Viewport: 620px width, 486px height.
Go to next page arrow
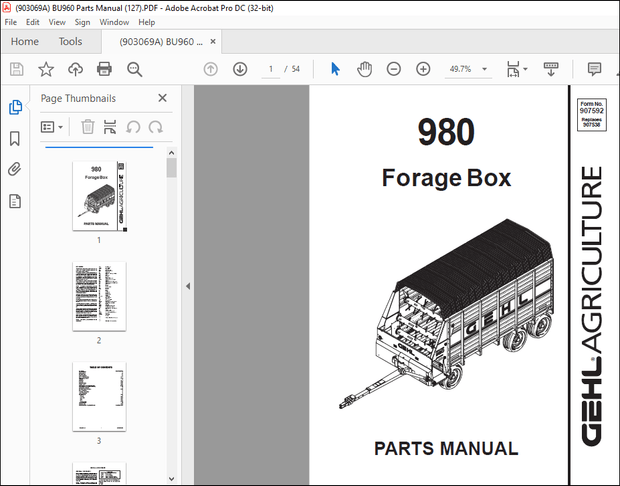[240, 69]
